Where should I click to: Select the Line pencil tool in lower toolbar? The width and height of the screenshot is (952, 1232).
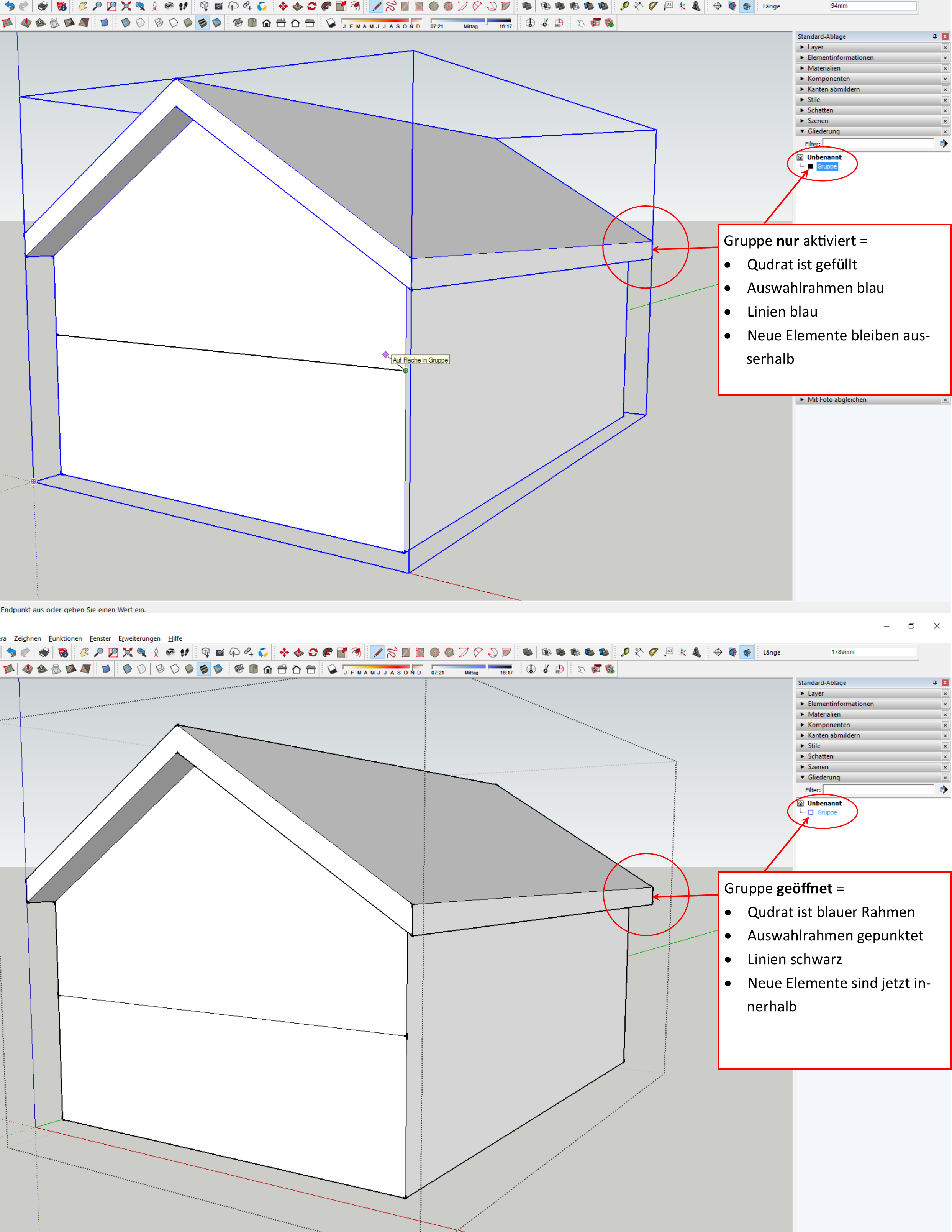pyautogui.click(x=377, y=653)
